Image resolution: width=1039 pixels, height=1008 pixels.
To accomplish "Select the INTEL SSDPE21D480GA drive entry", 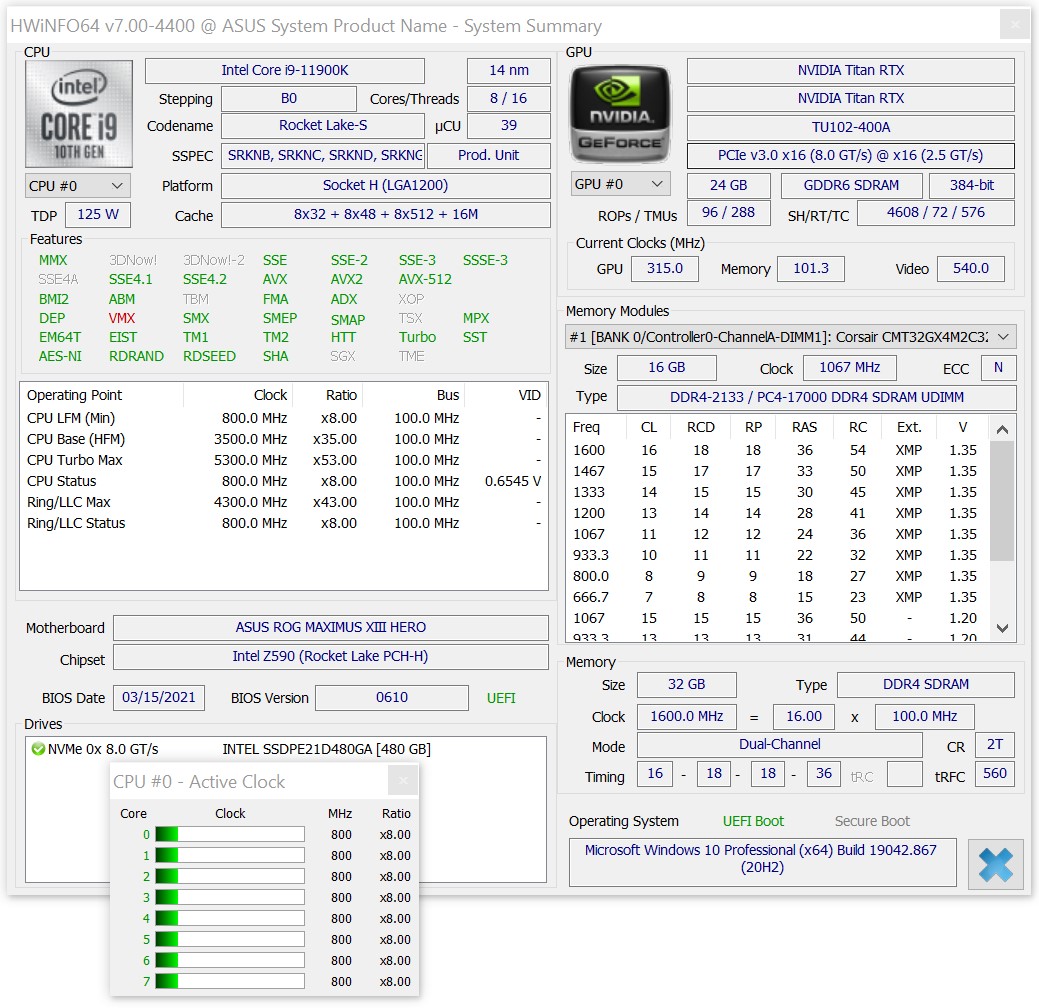I will 326,749.
